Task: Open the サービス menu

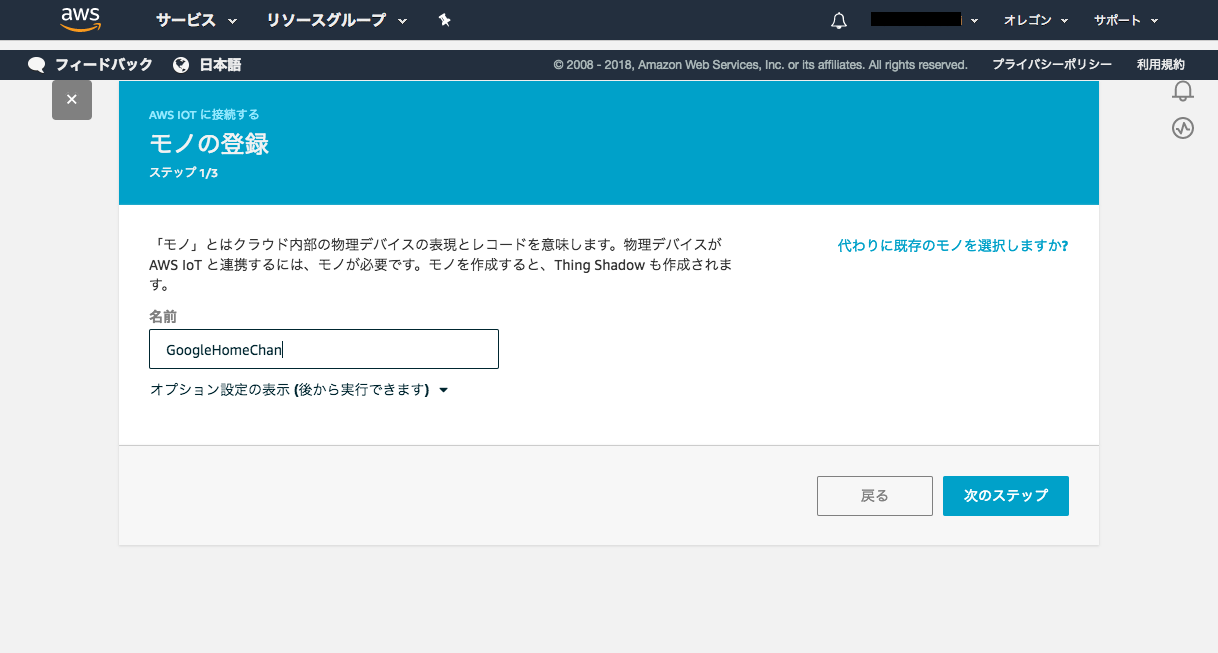Action: click(196, 20)
